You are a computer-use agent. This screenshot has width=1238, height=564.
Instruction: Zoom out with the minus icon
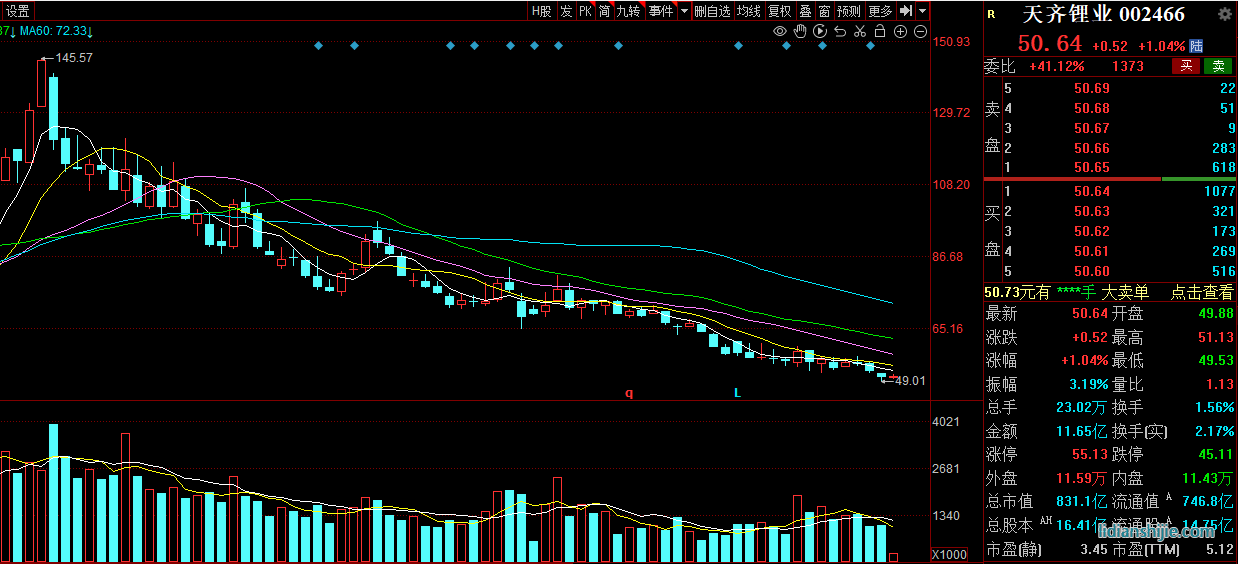coord(920,32)
